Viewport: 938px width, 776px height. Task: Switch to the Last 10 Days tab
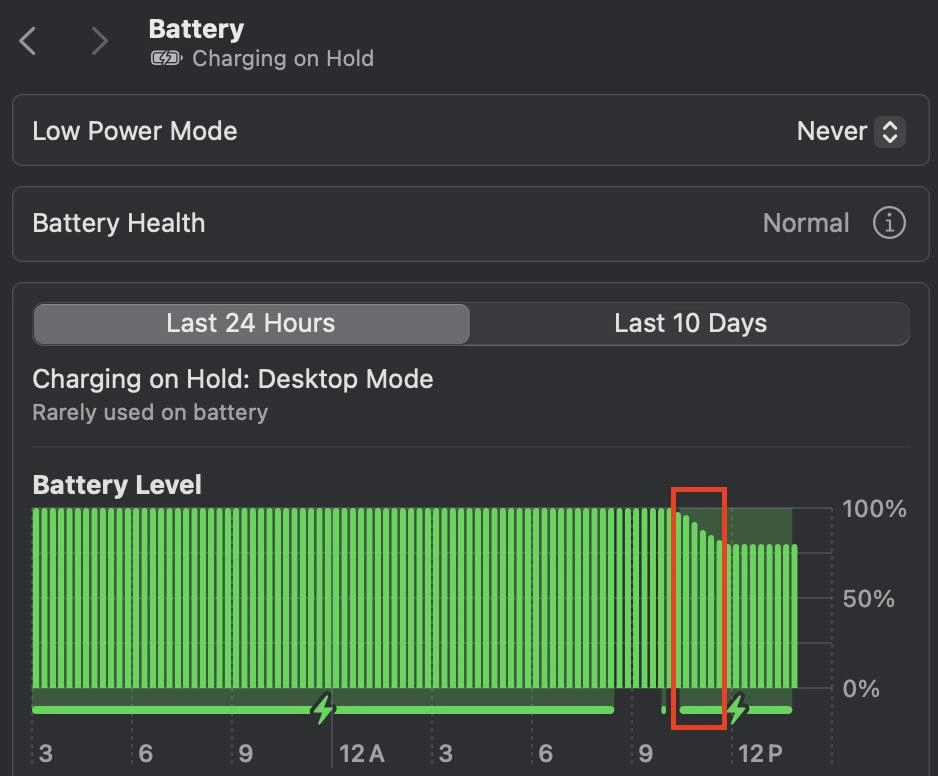(x=690, y=324)
